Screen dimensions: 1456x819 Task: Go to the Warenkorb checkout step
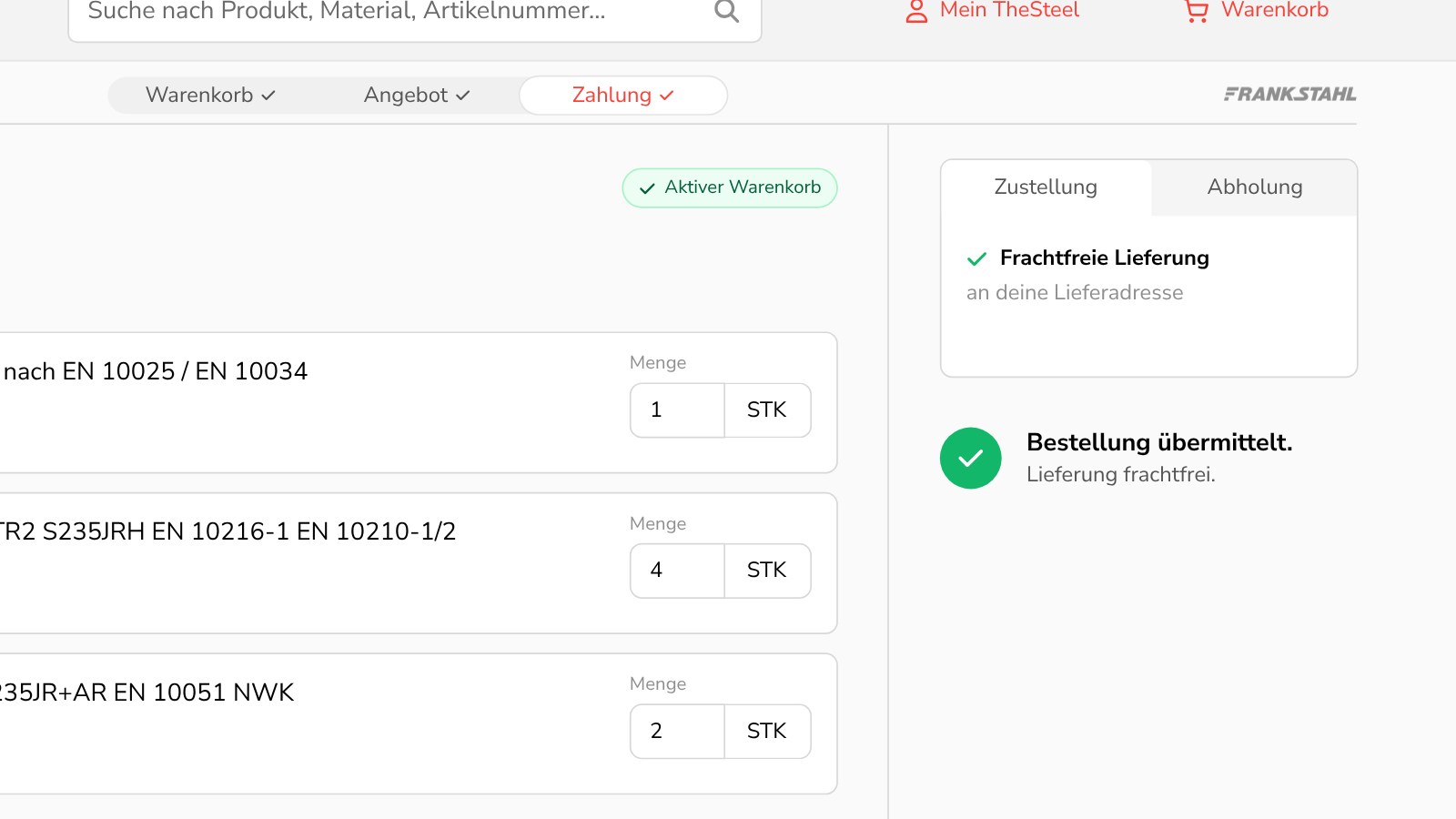(210, 95)
